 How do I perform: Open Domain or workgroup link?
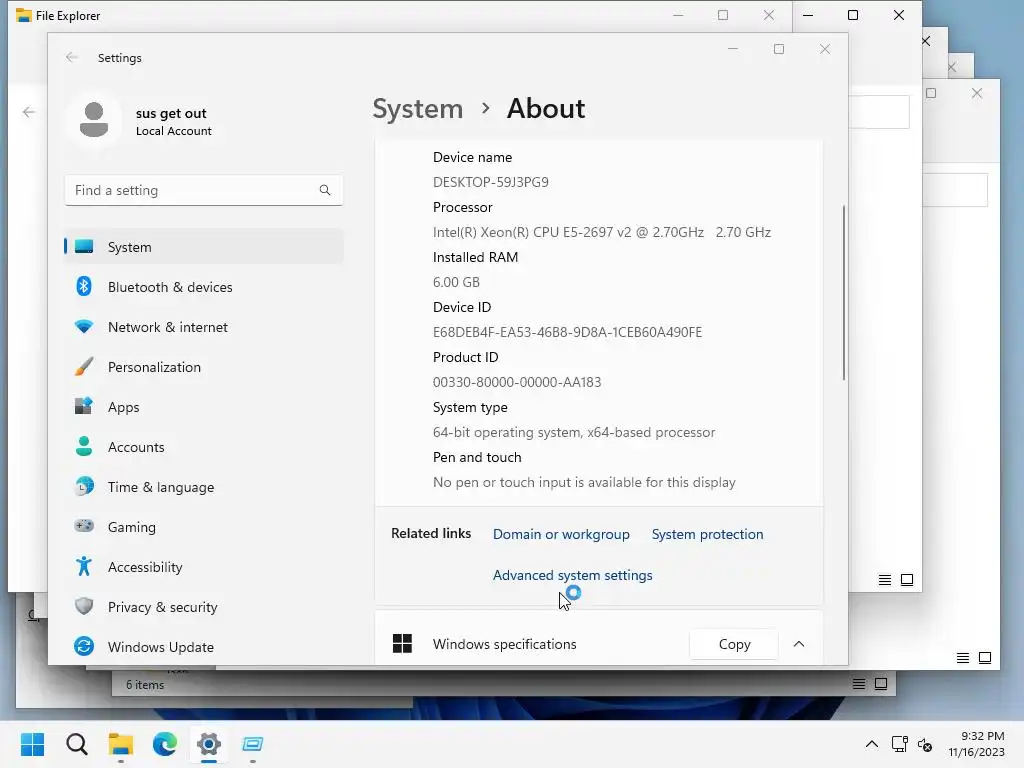click(x=561, y=534)
